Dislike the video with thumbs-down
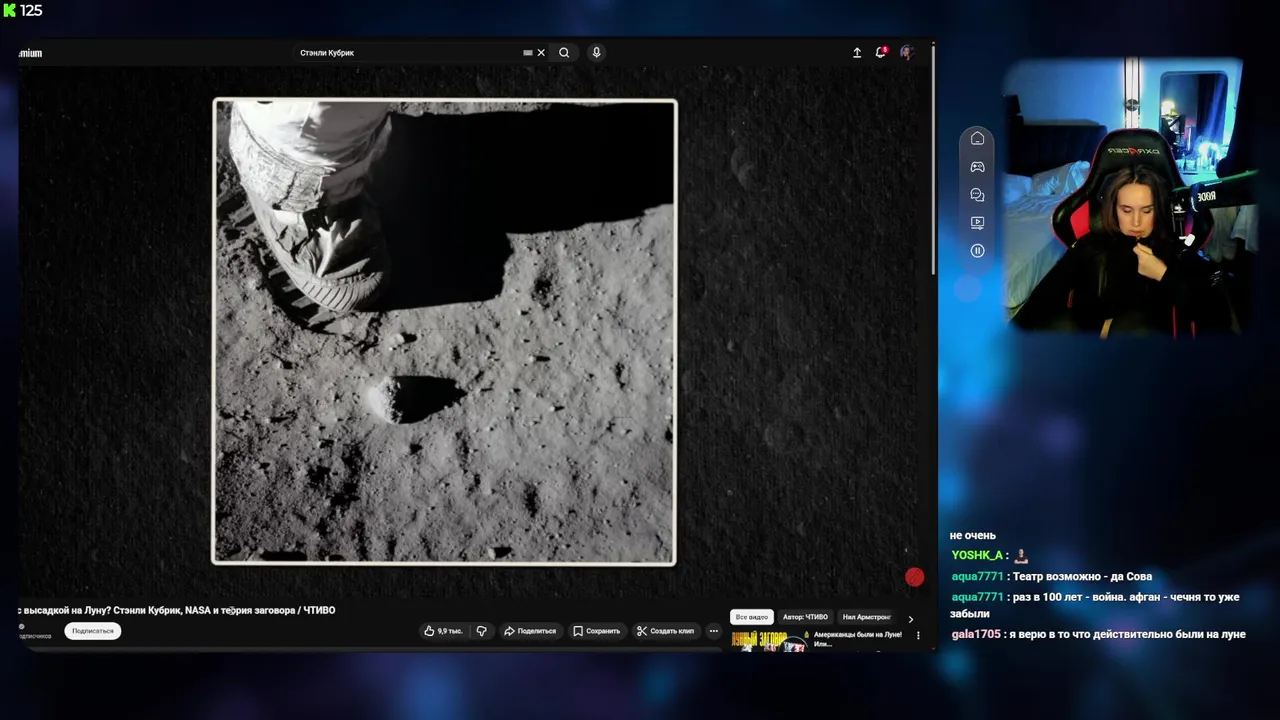The image size is (1280, 720). coord(481,631)
